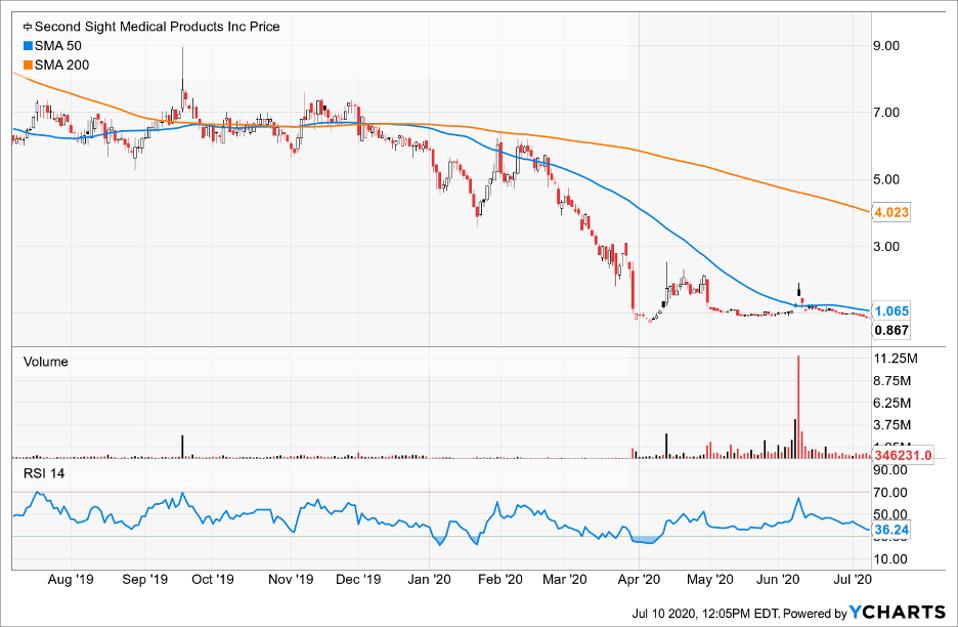Select the RSI 14 panel title
958x627 pixels.
(44, 474)
